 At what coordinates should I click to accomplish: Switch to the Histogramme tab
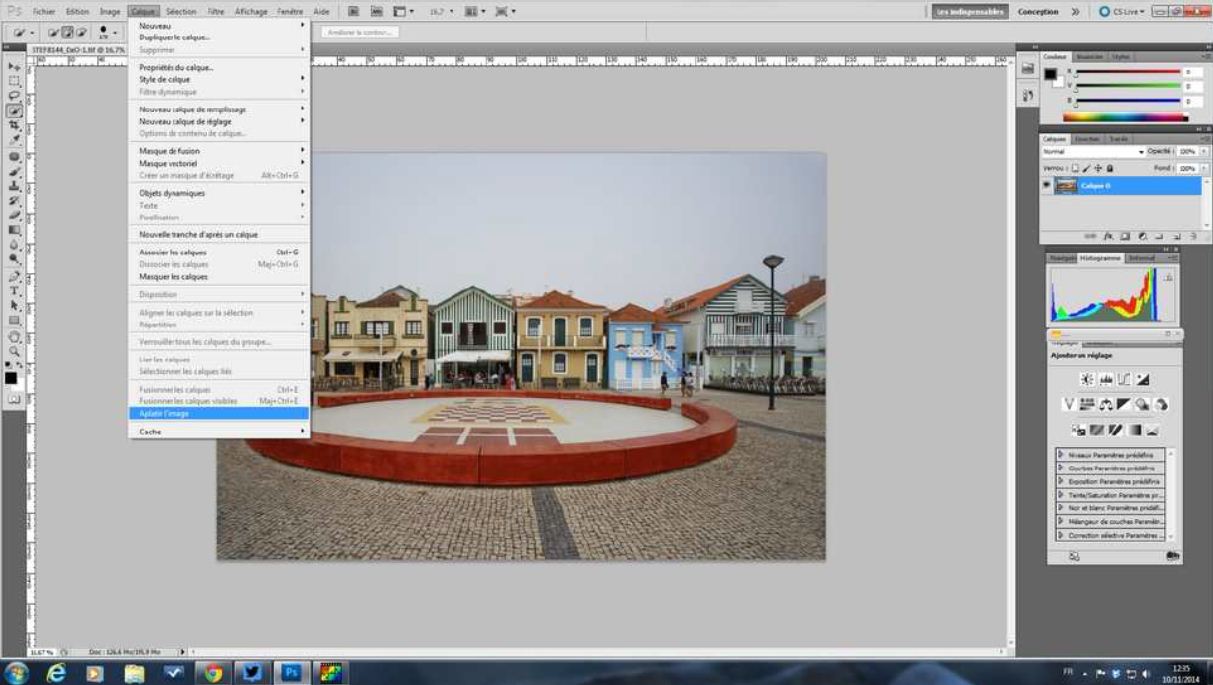click(x=1100, y=258)
